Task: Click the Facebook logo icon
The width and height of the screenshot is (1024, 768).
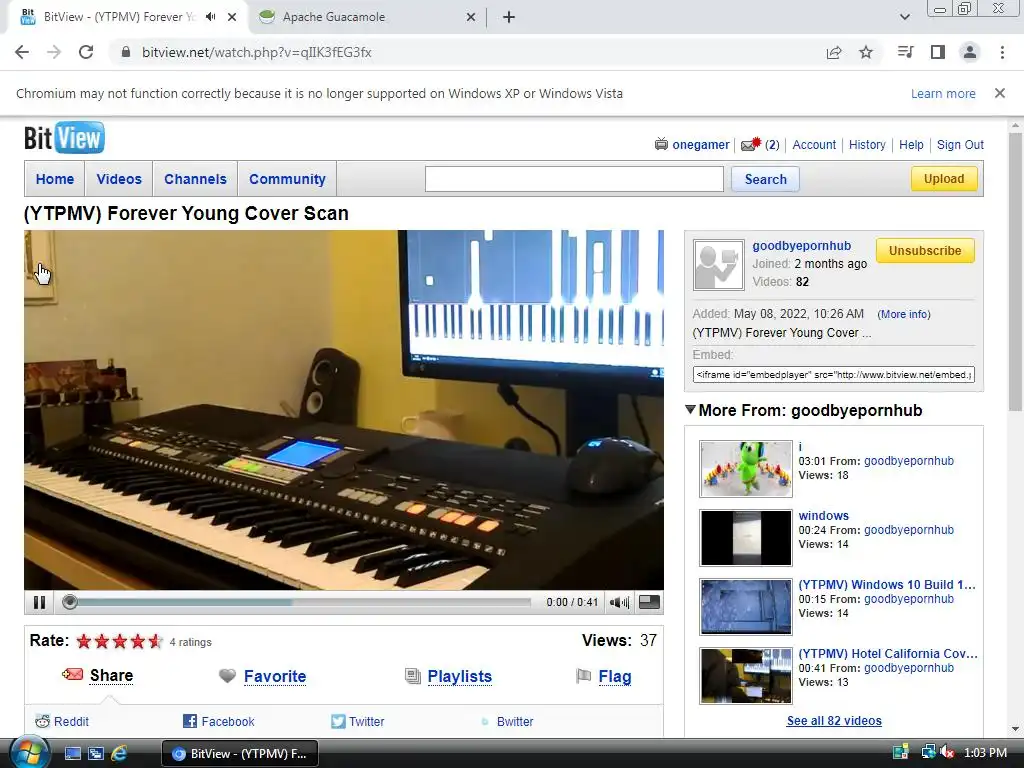Action: coord(190,721)
